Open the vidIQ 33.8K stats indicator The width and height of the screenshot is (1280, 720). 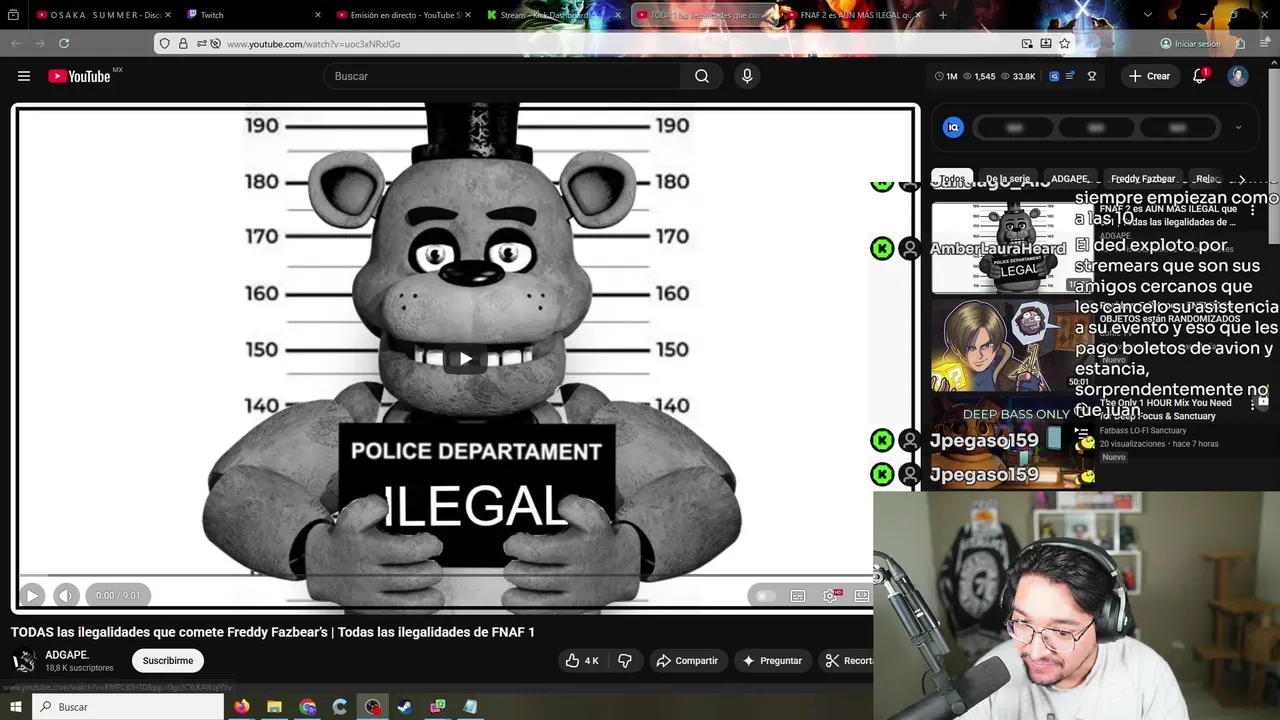tap(1018, 76)
